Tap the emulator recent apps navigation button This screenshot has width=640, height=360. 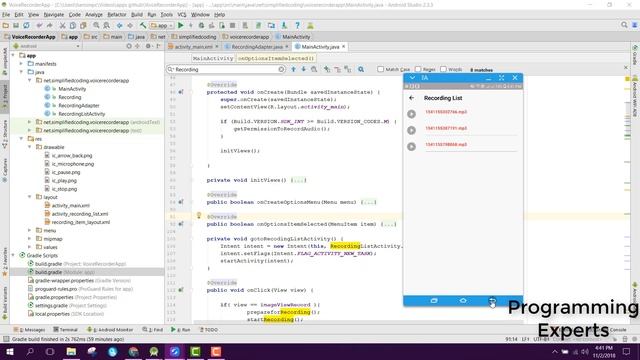point(434,301)
